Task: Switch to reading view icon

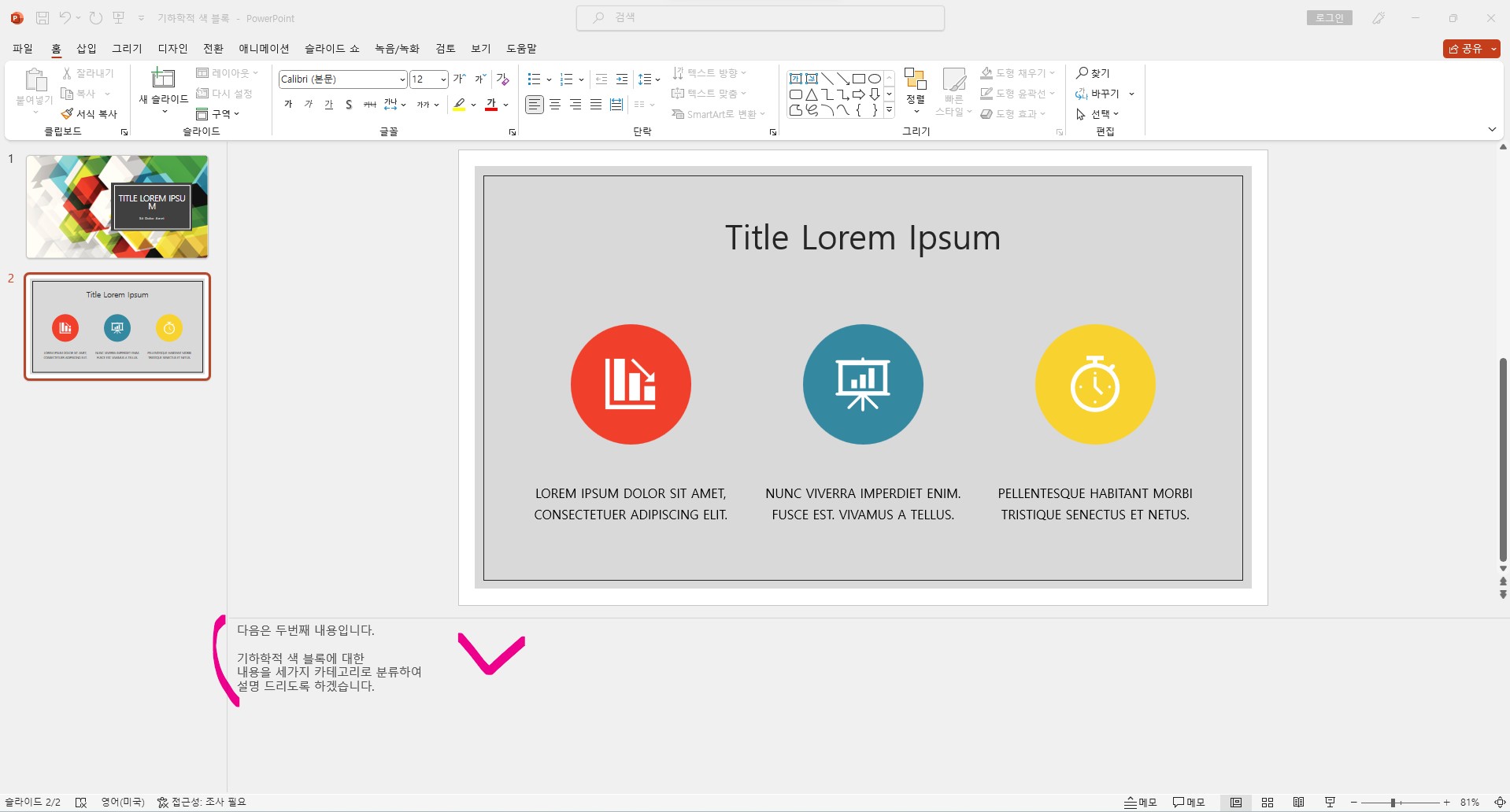Action: point(1299,803)
